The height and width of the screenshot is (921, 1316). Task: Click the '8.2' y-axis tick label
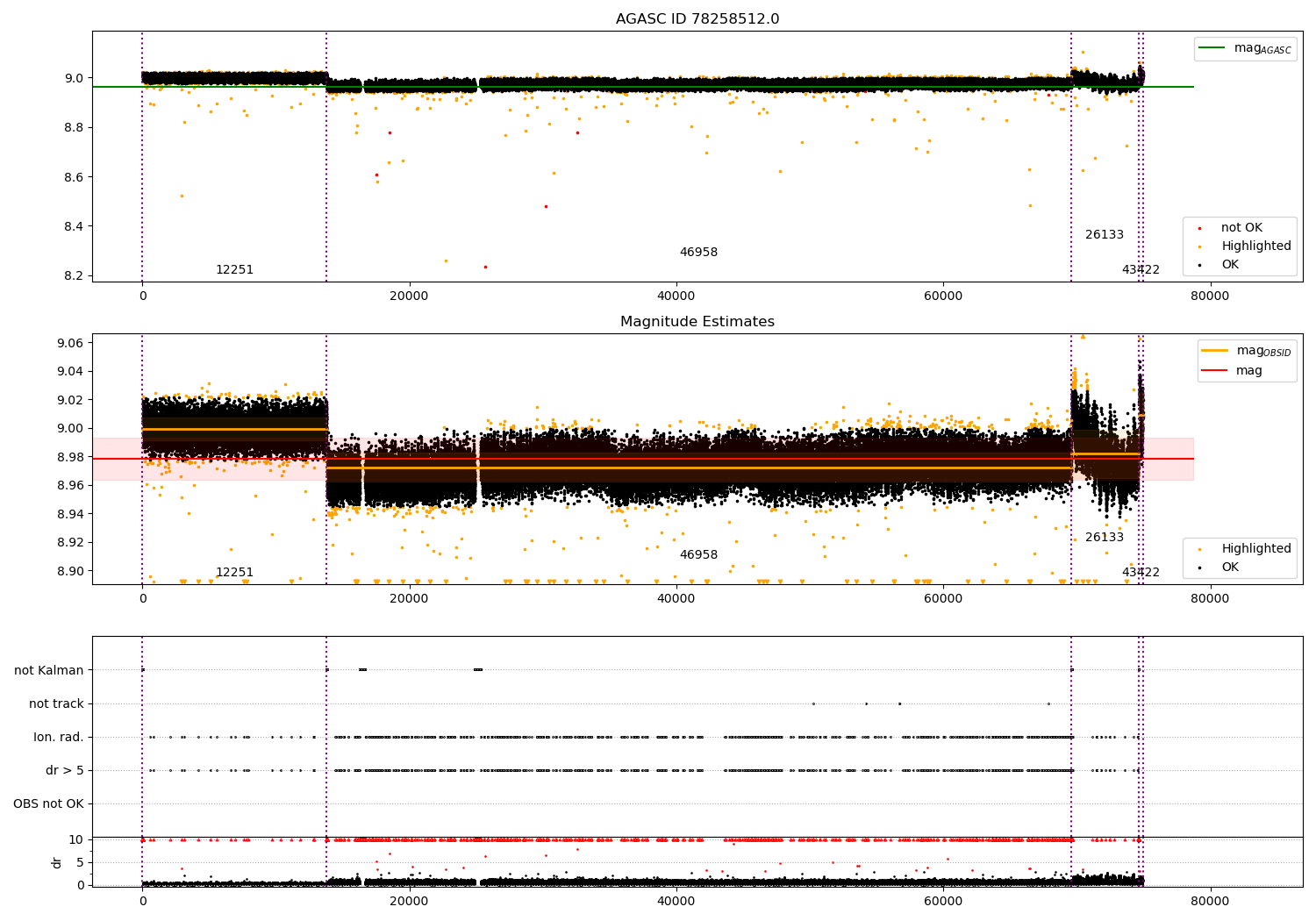click(74, 275)
